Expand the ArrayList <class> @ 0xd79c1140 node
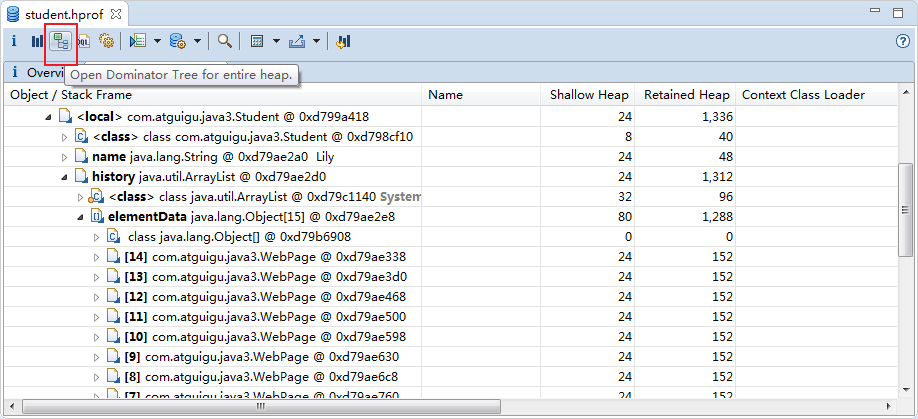918x419 pixels. click(x=81, y=197)
